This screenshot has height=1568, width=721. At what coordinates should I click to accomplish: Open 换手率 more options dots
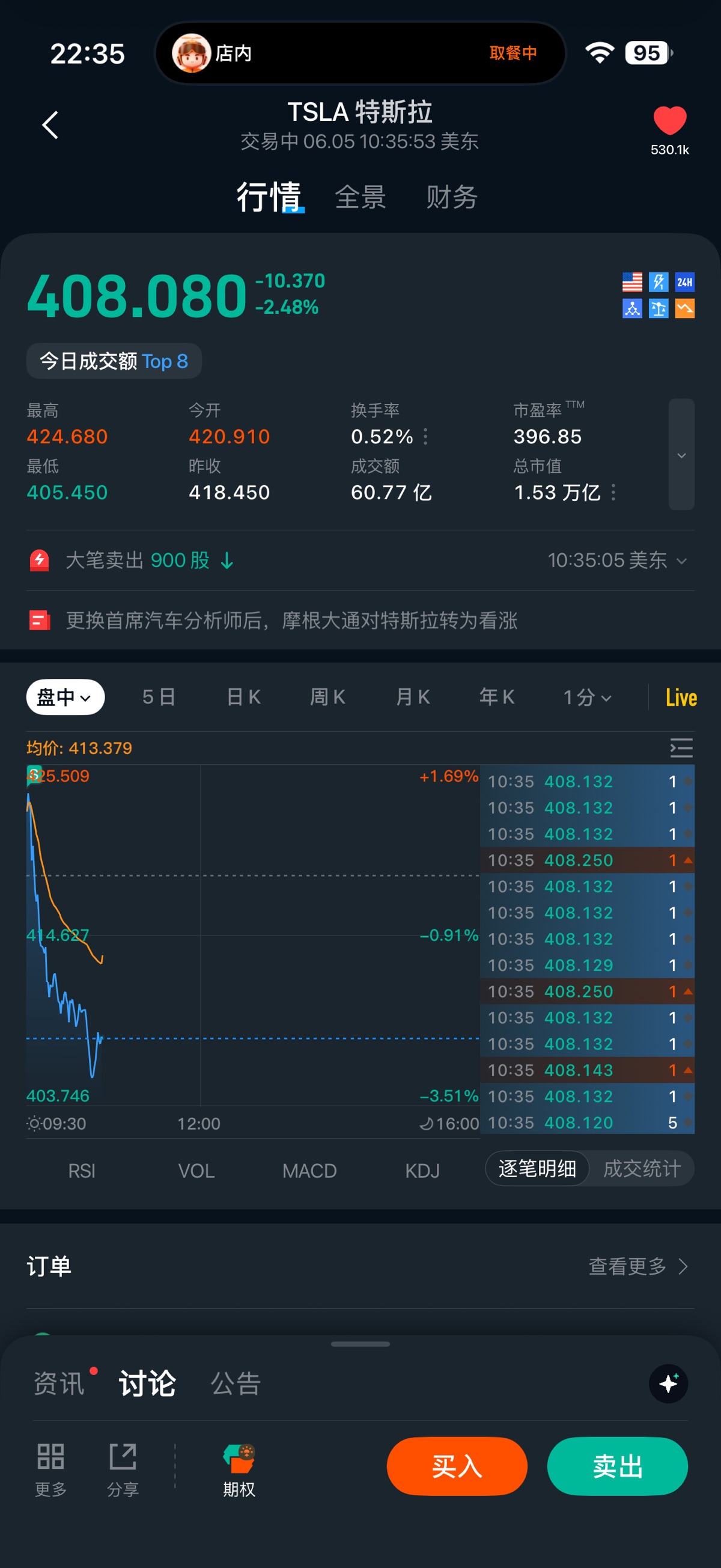(x=425, y=436)
